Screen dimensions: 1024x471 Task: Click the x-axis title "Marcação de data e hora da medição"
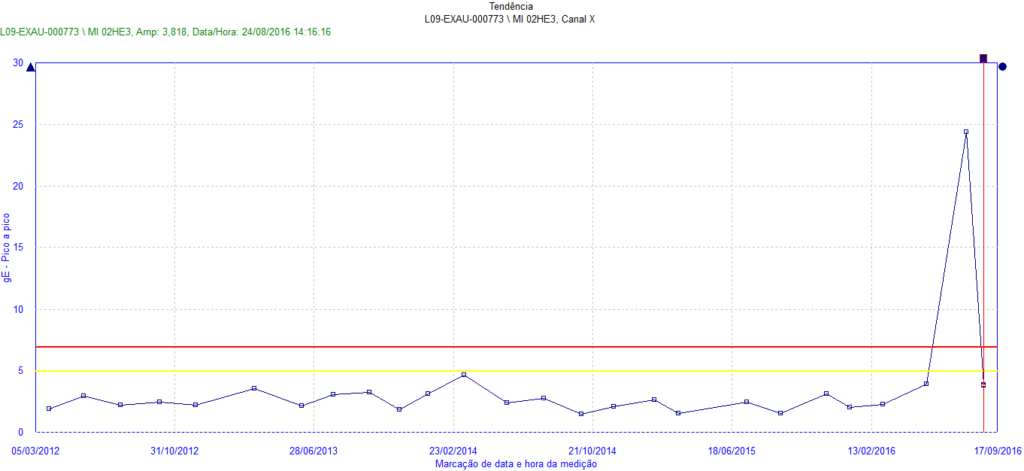[x=516, y=463]
